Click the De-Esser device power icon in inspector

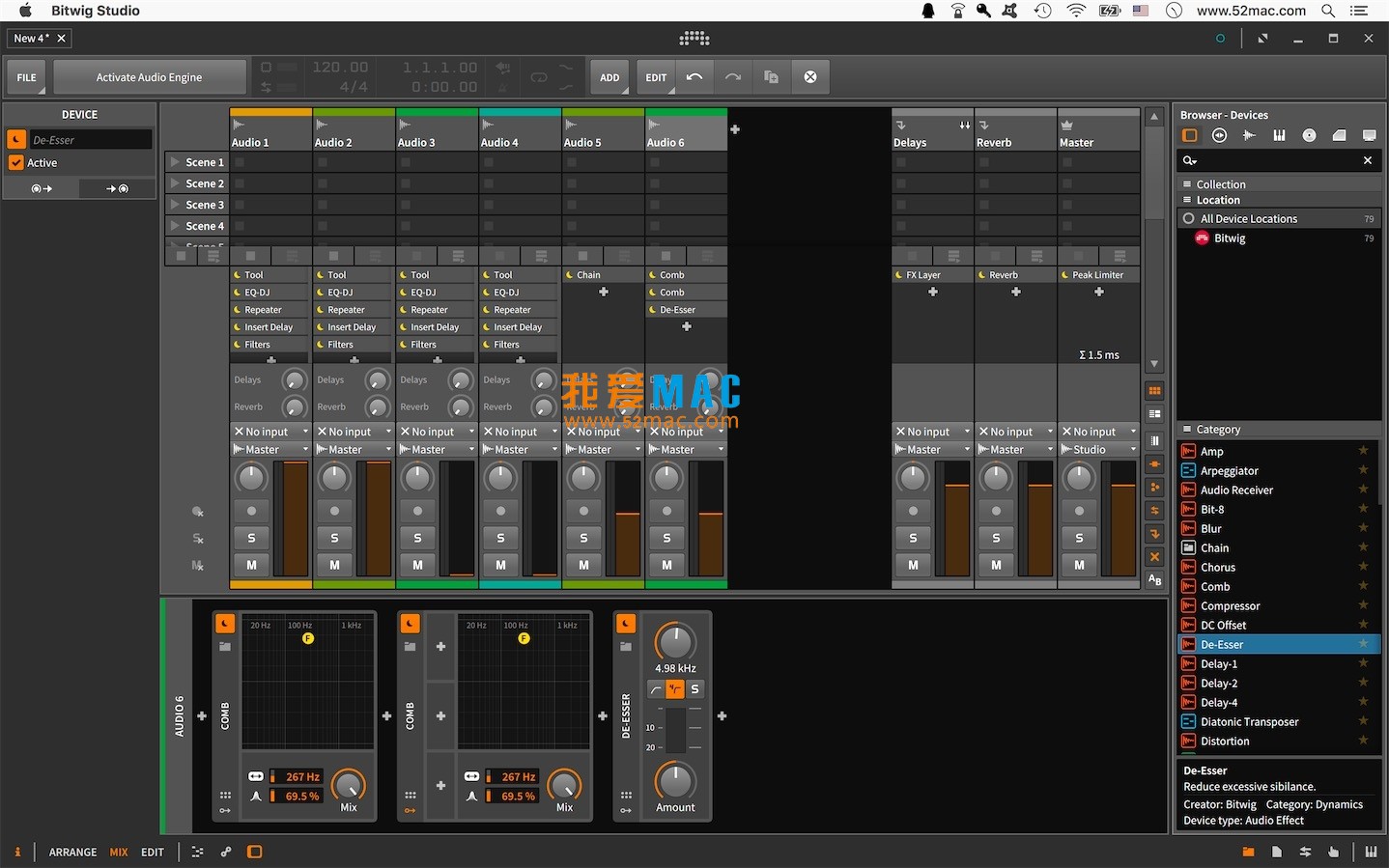point(16,140)
